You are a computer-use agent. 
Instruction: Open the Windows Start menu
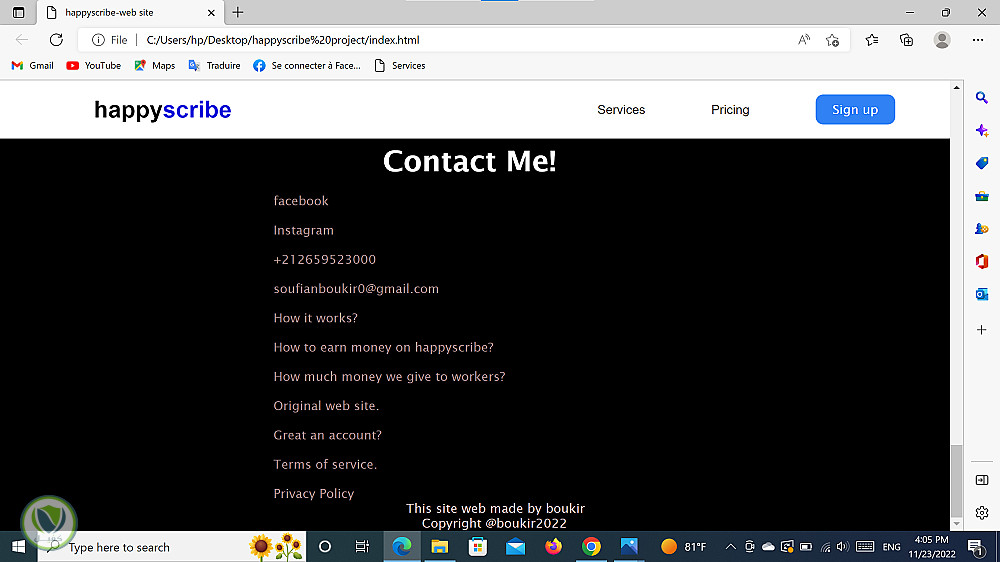[18, 547]
